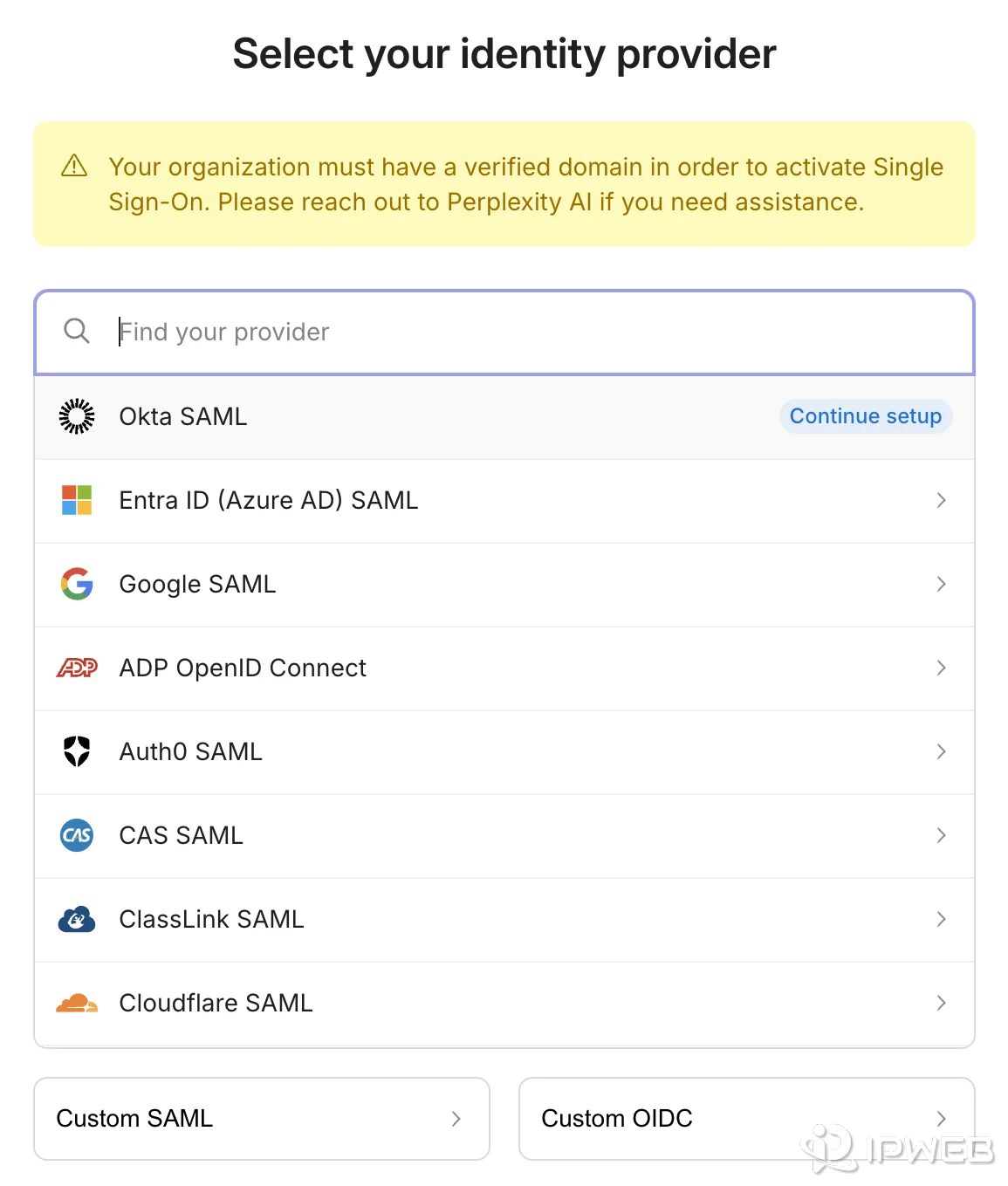This screenshot has width=1008, height=1186.
Task: Click Continue setup for Okta SAML
Action: pos(866,416)
